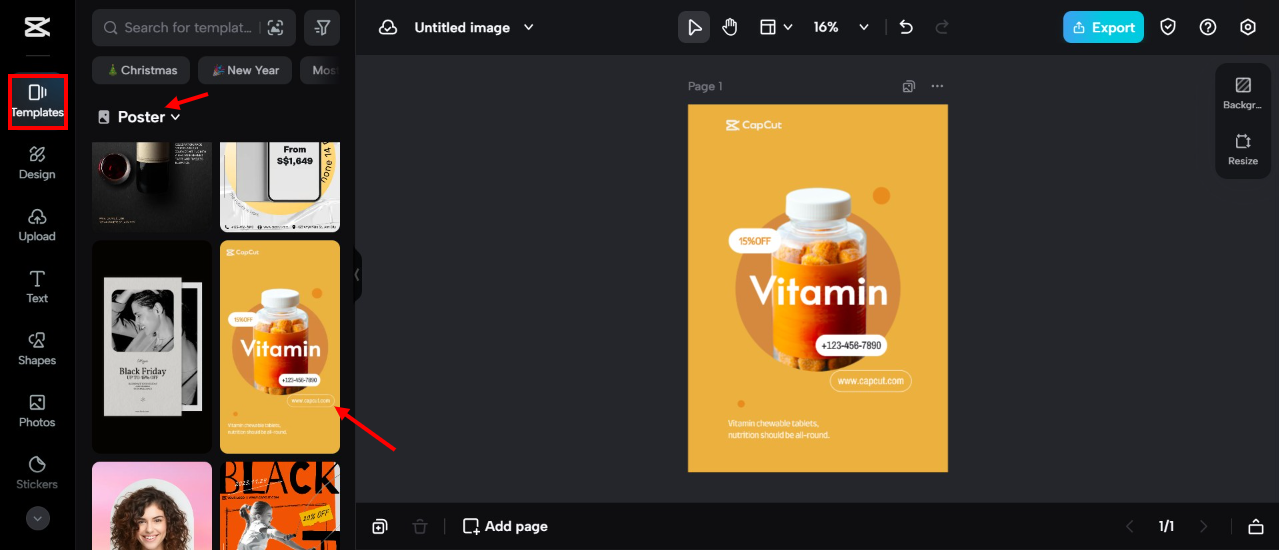This screenshot has height=550, width=1279.
Task: Select the Vitamin title text on canvas
Action: coord(818,291)
